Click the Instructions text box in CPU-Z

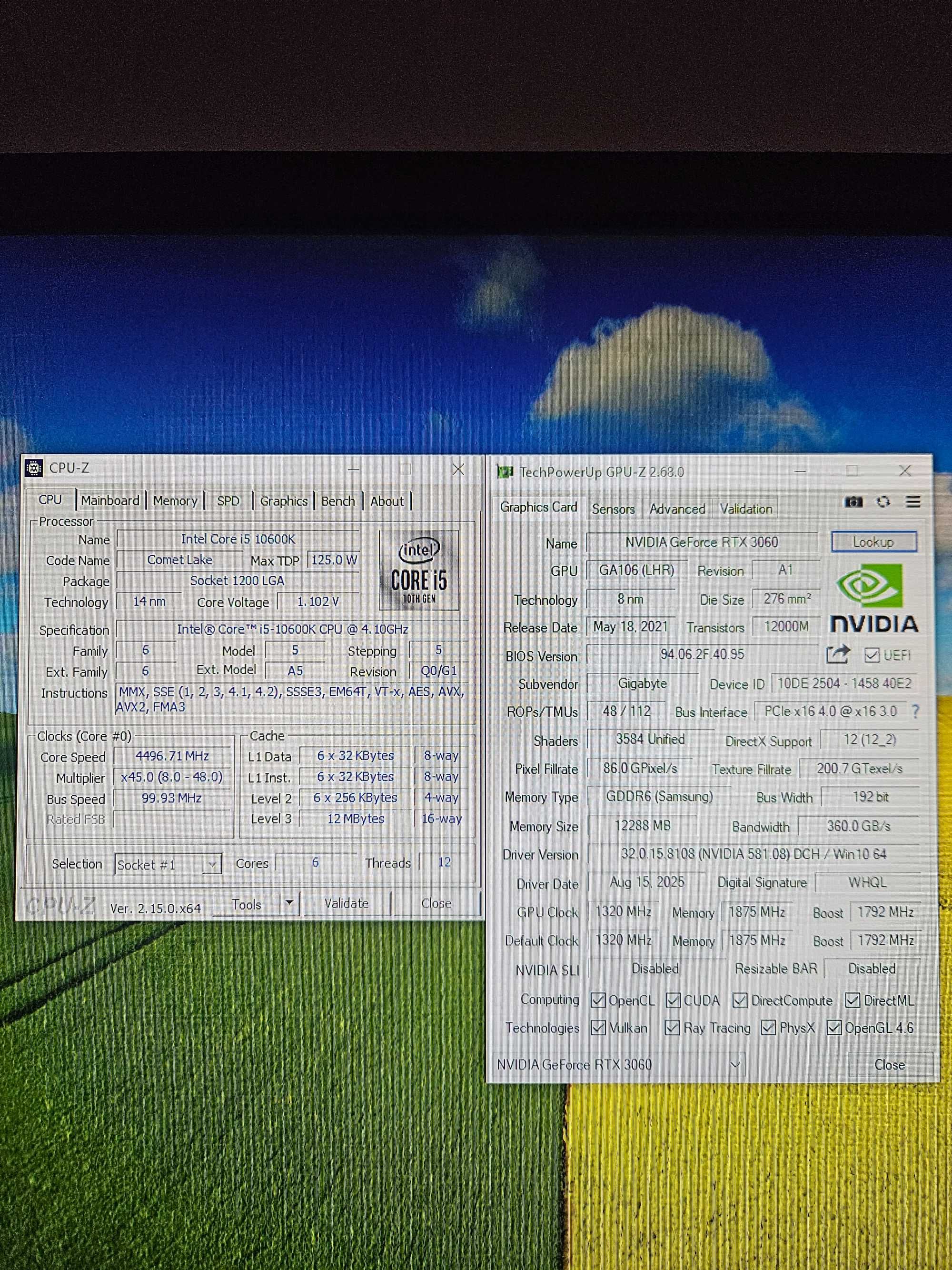(291, 699)
